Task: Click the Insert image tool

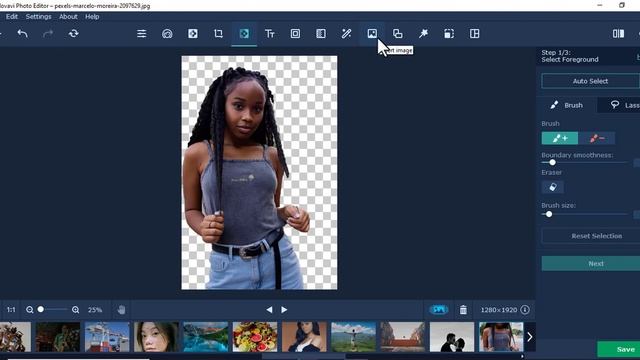Action: tap(372, 33)
